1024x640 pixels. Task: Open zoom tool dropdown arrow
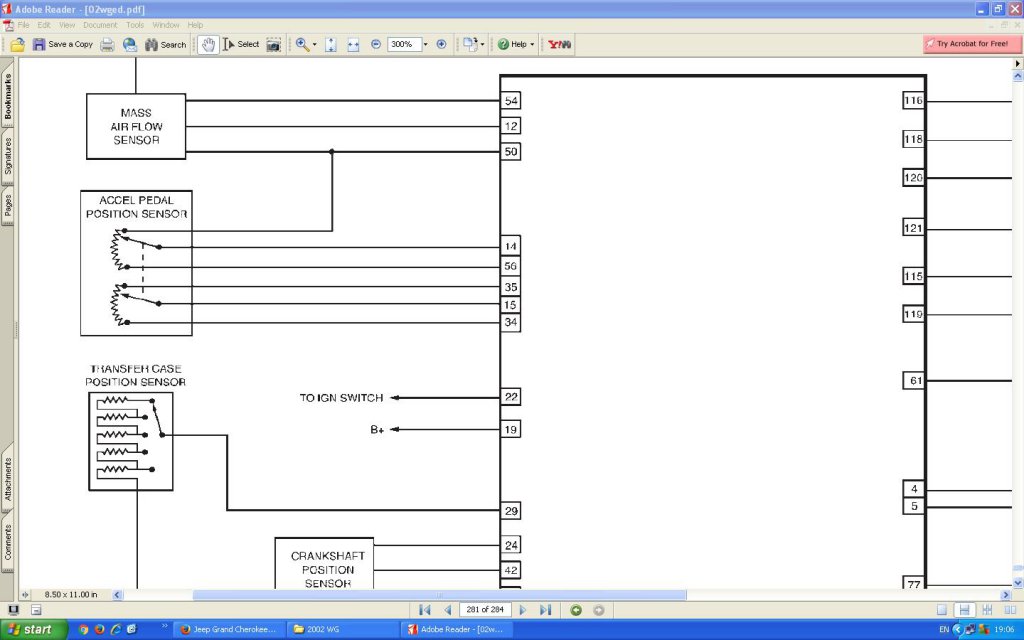315,44
